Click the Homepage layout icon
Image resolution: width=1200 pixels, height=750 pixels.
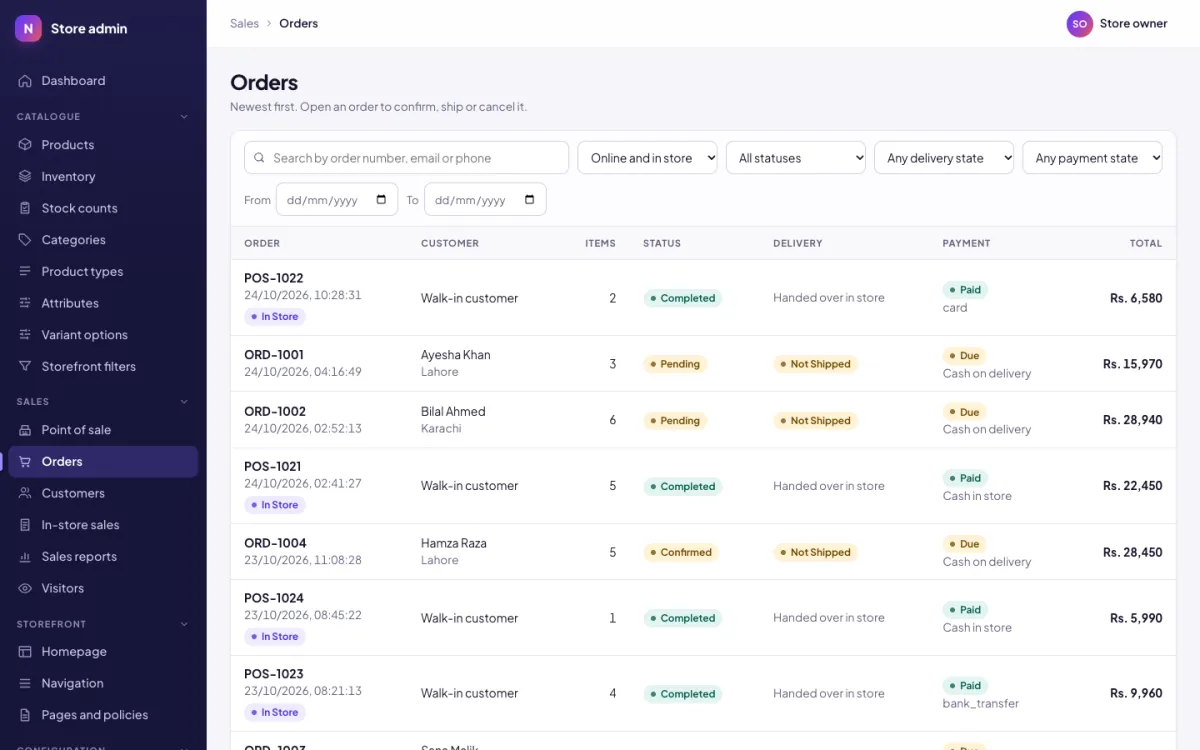[25, 652]
